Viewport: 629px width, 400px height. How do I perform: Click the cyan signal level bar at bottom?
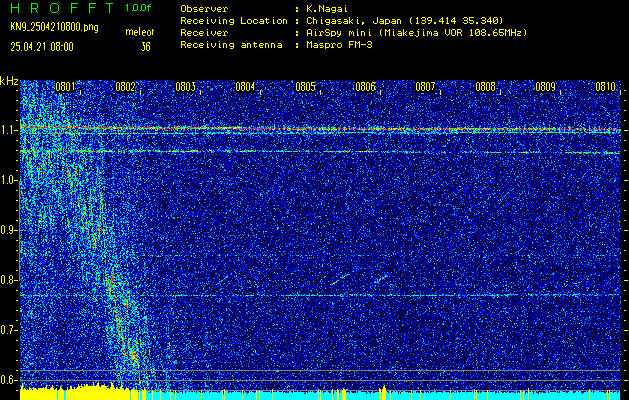(383, 396)
